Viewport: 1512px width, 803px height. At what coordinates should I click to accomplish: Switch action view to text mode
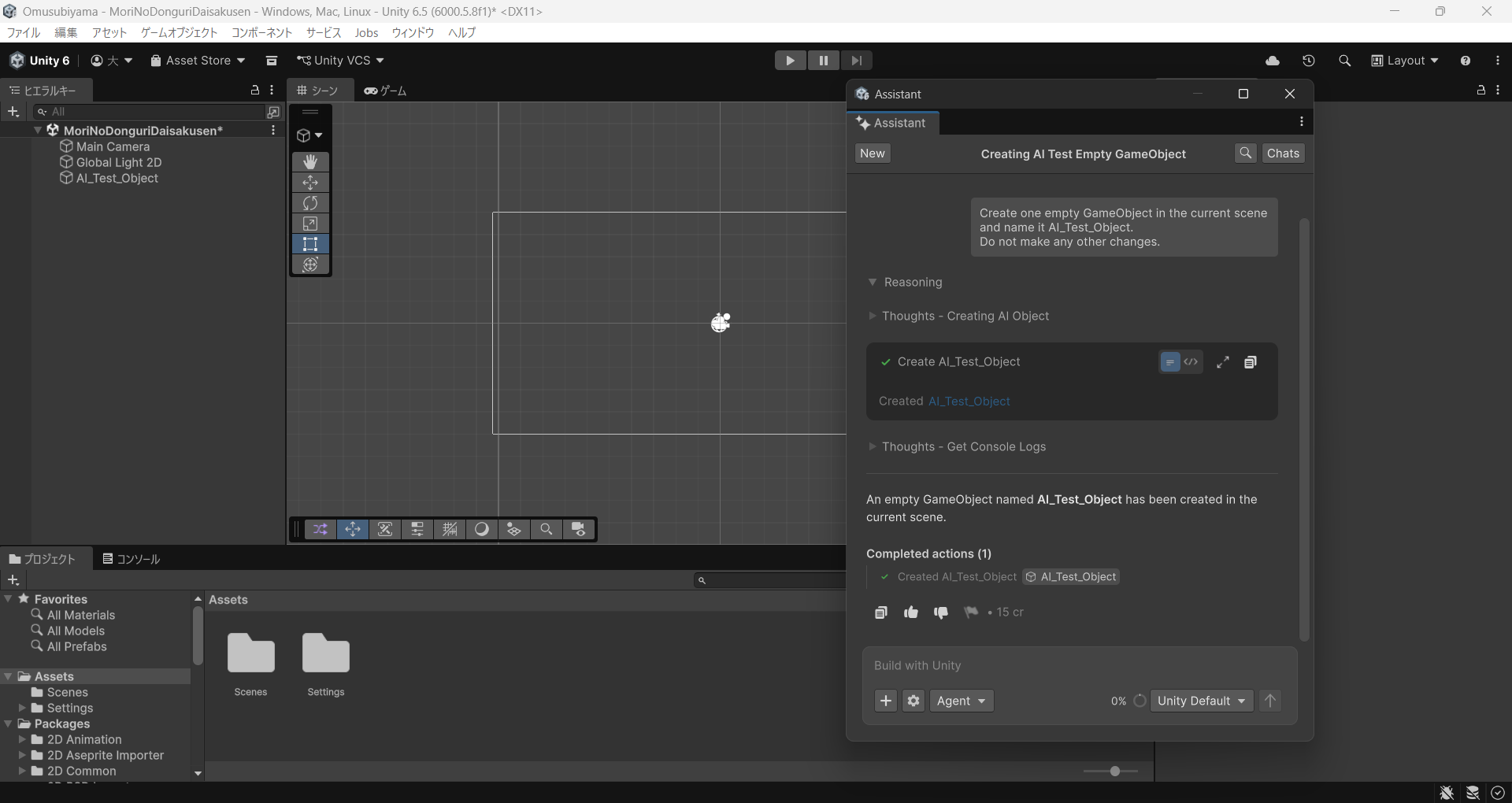[1170, 362]
